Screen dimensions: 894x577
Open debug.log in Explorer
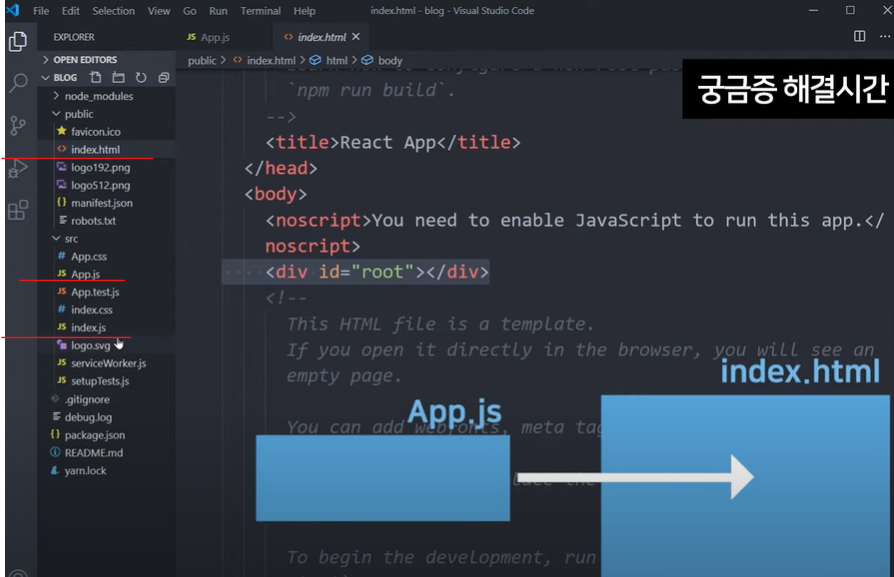tap(107, 417)
